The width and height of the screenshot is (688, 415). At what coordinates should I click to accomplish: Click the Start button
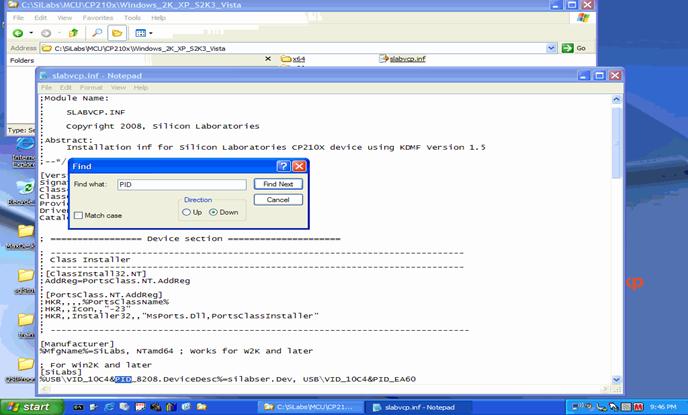[x=32, y=407]
